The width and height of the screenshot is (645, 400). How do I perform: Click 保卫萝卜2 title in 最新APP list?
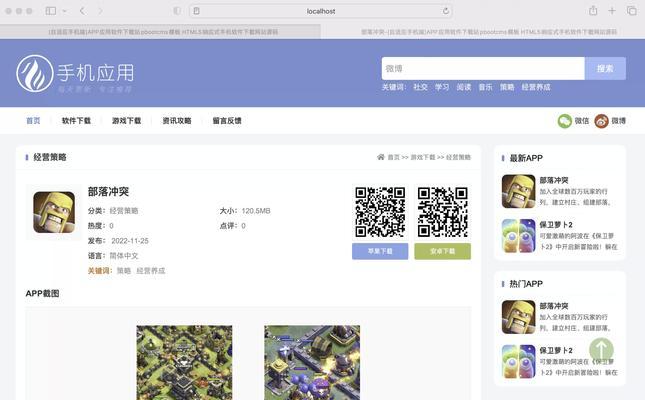pos(556,225)
